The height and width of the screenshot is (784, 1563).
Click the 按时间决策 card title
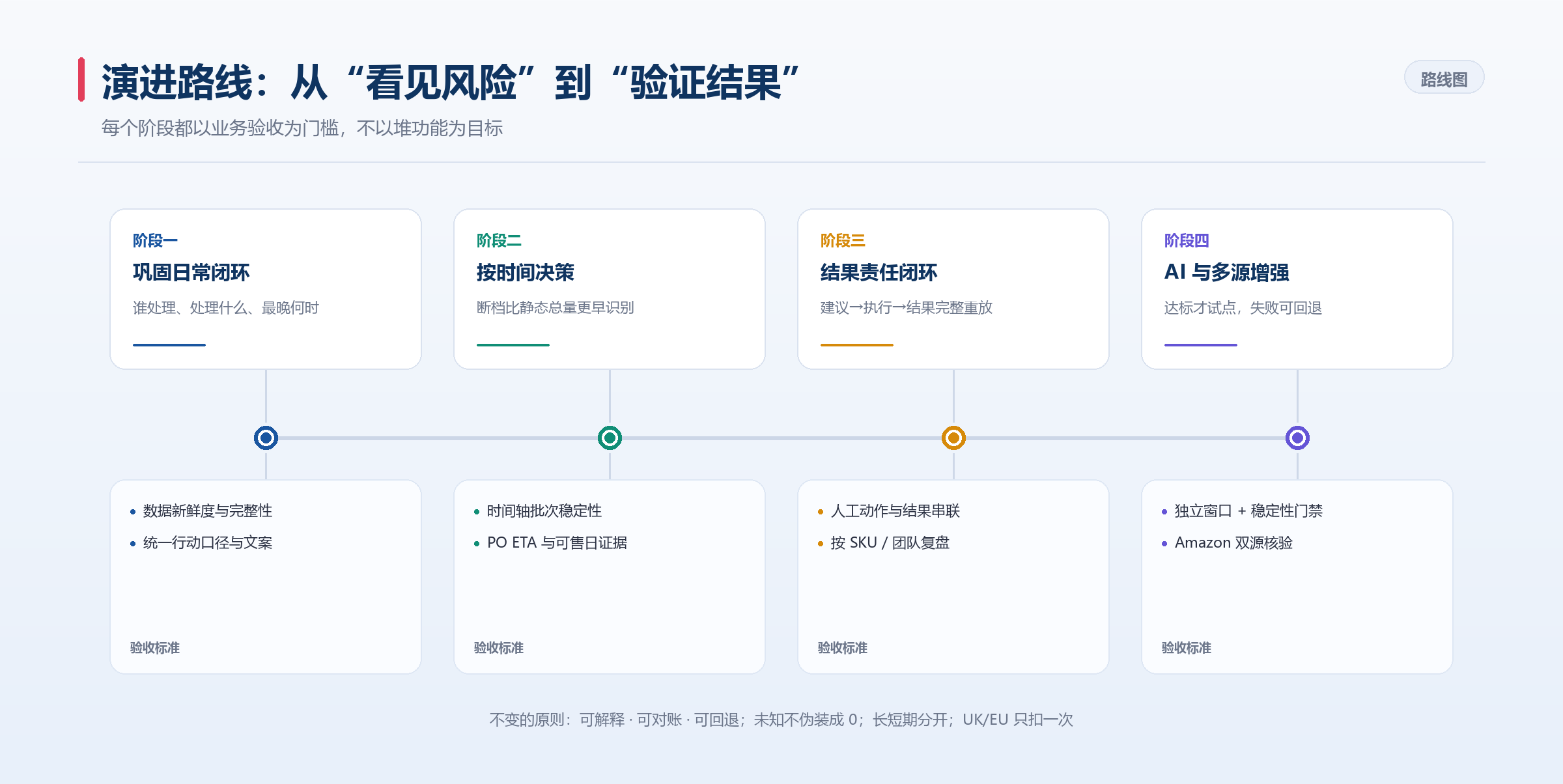[525, 272]
